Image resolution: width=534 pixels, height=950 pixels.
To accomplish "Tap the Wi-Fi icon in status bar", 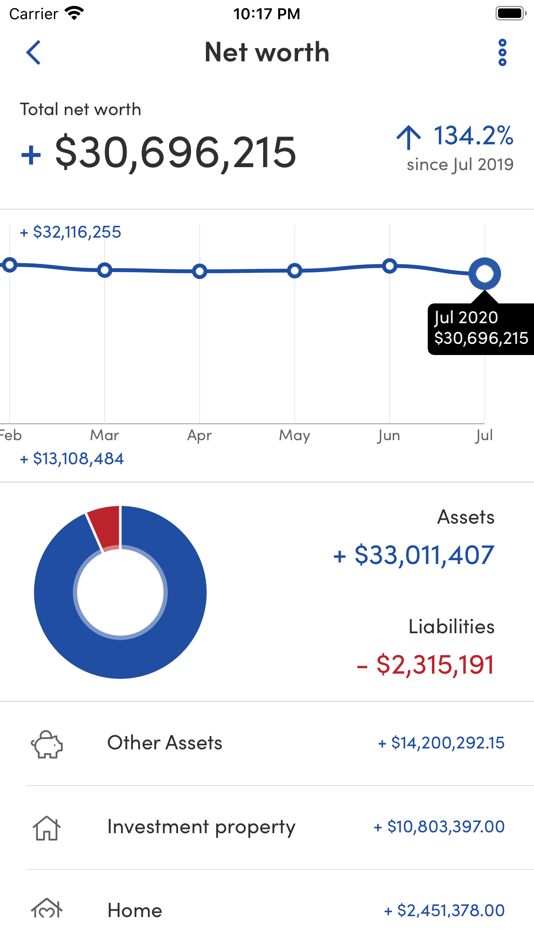I will [74, 13].
